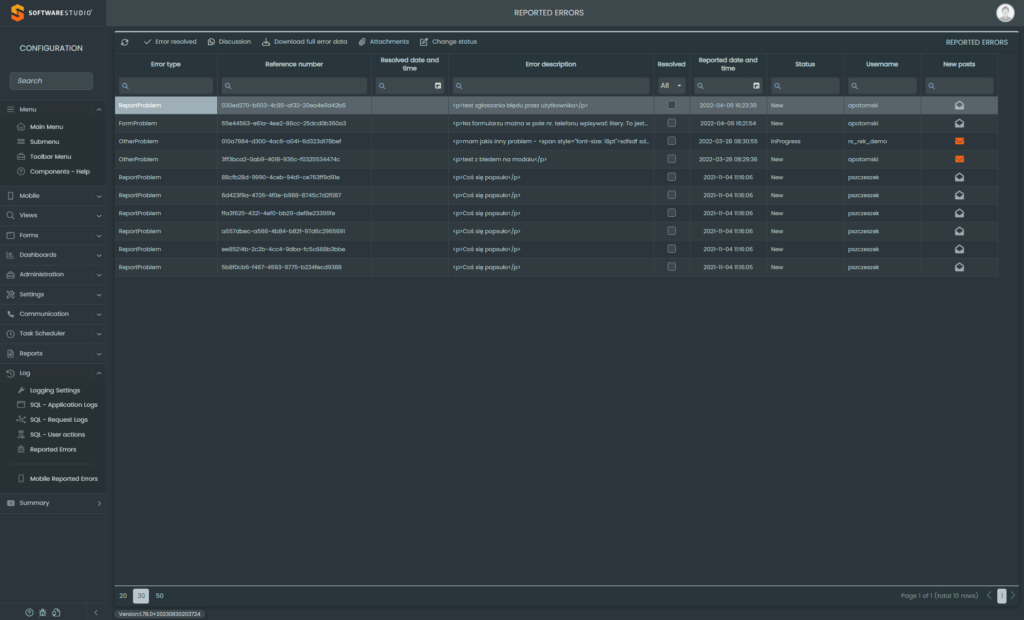The height and width of the screenshot is (620, 1024).
Task: Expand the Dashboards sidebar section
Action: point(53,255)
